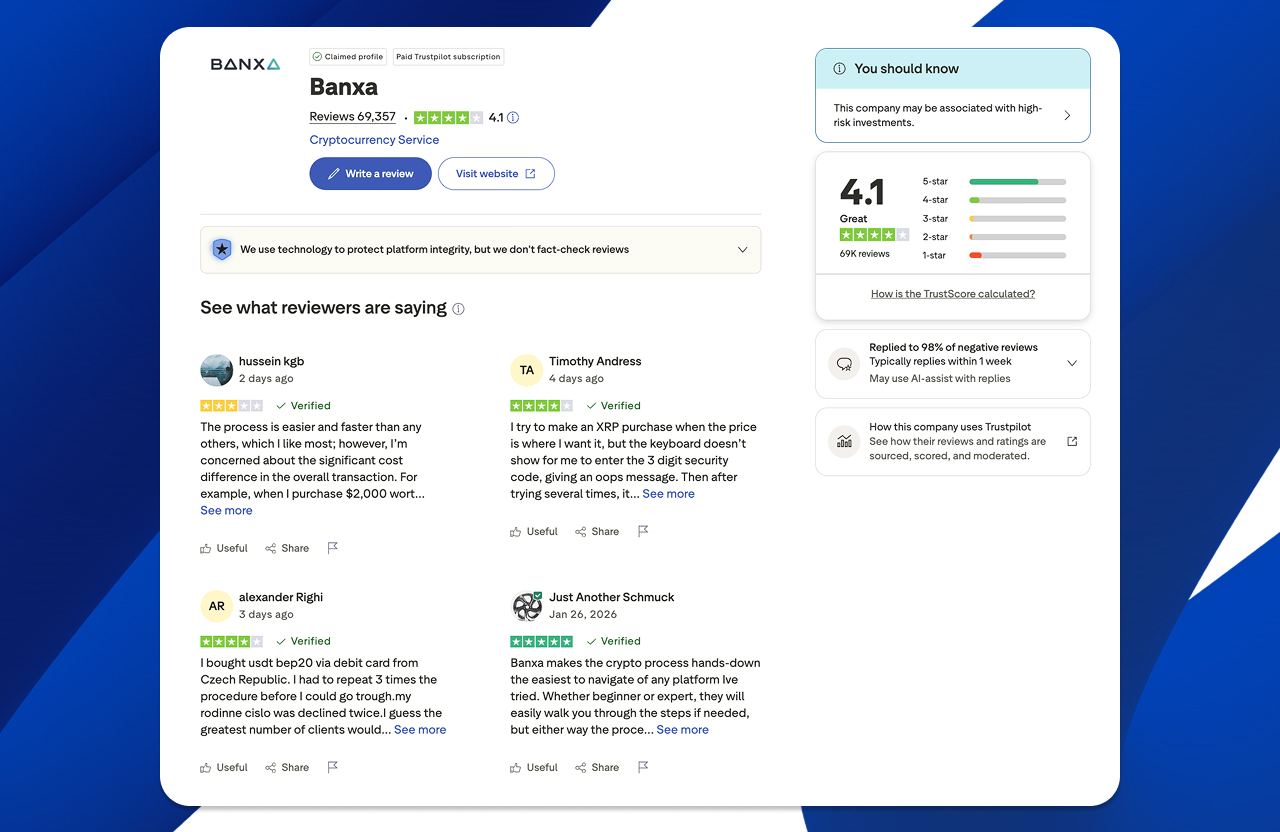Image resolution: width=1280 pixels, height=832 pixels.
Task: Click the 5-star green rating bar
Action: pos(1005,181)
